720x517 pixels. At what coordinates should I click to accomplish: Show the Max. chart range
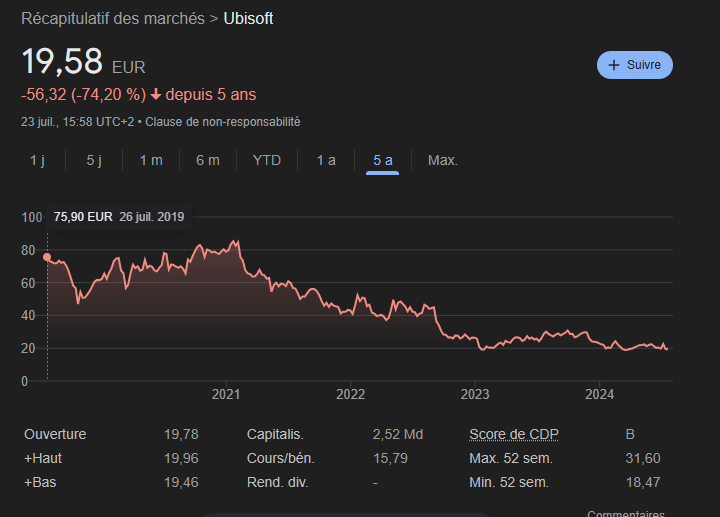[443, 160]
